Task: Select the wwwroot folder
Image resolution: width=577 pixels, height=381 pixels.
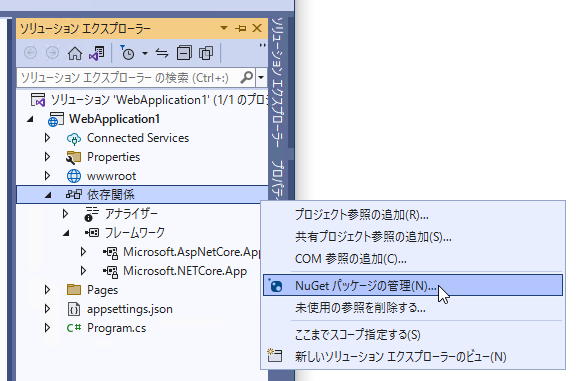Action: coord(111,176)
